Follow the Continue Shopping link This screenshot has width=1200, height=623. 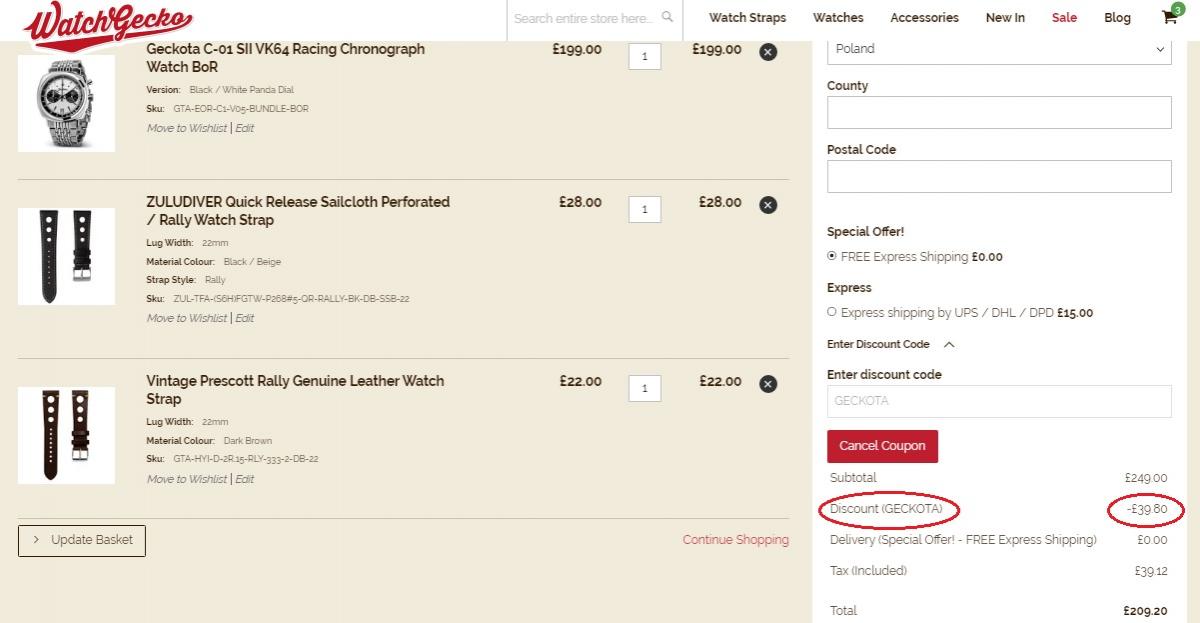(x=735, y=540)
